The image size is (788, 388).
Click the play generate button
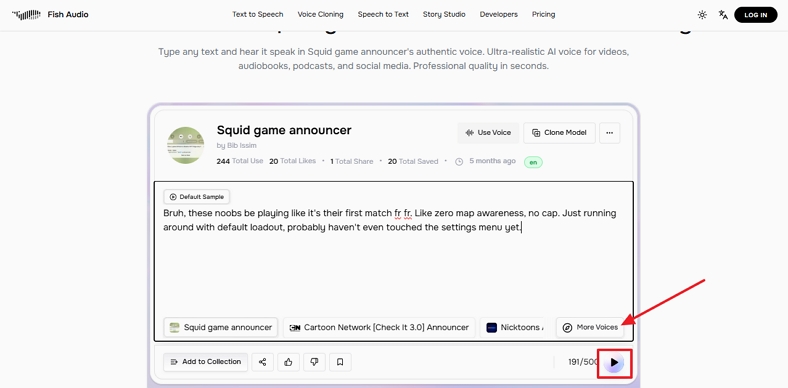(x=614, y=362)
